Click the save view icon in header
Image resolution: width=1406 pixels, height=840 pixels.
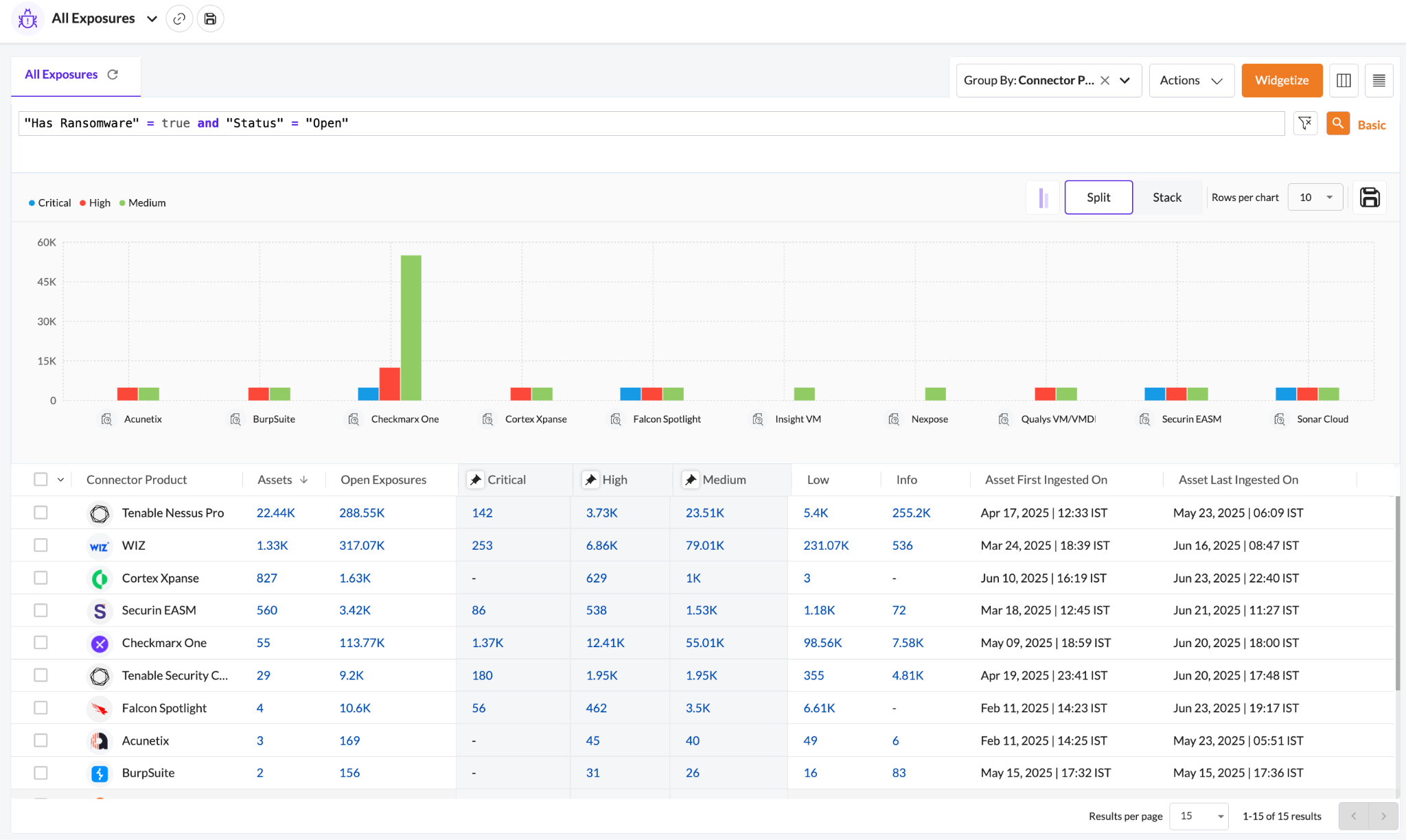[210, 19]
